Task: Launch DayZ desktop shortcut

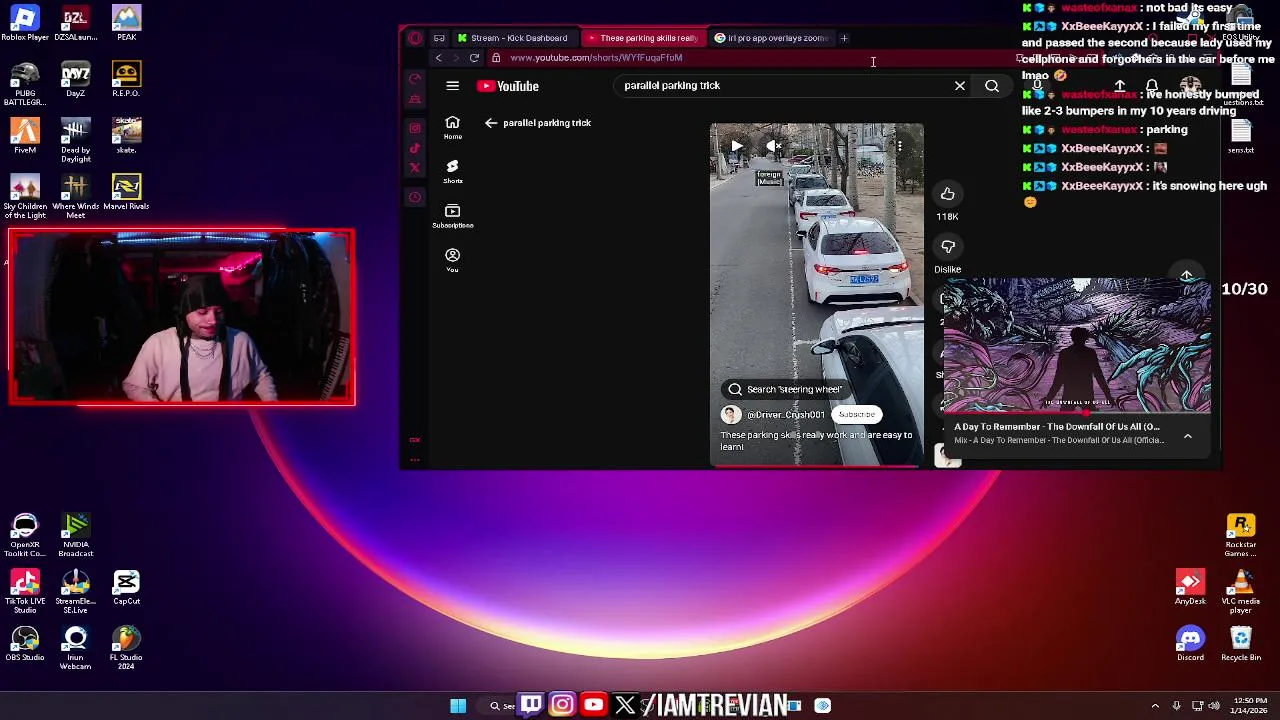Action: click(x=75, y=80)
